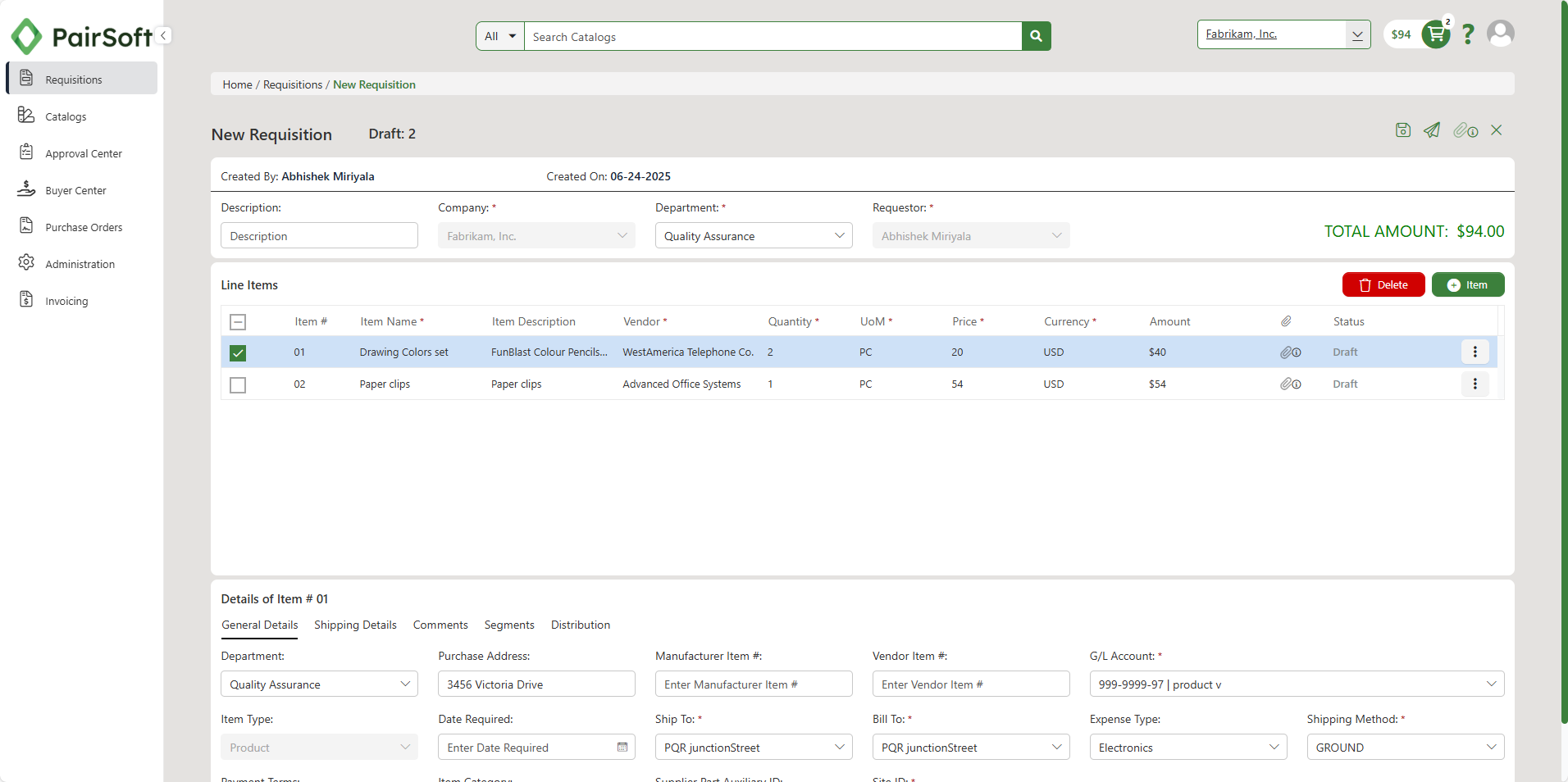Submit requisition with paper plane icon

[1432, 130]
